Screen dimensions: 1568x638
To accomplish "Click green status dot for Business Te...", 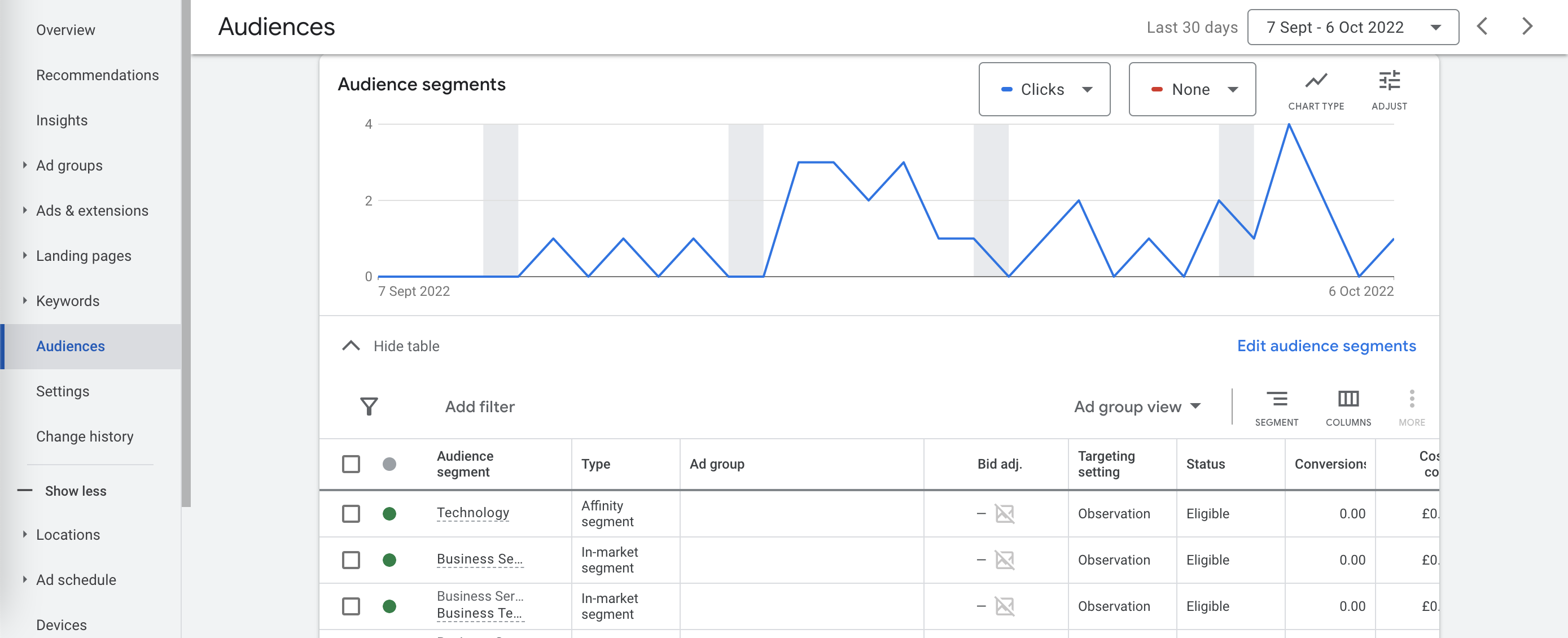I will (389, 606).
